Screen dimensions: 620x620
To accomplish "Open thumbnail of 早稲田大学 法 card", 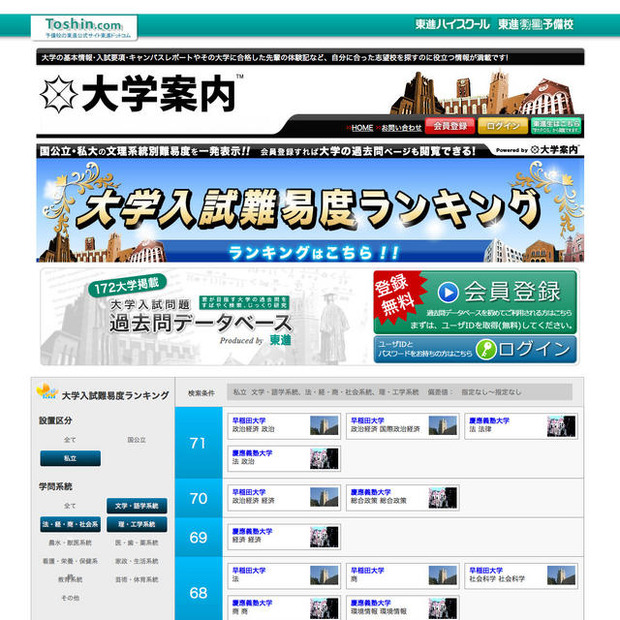I will [x=324, y=575].
